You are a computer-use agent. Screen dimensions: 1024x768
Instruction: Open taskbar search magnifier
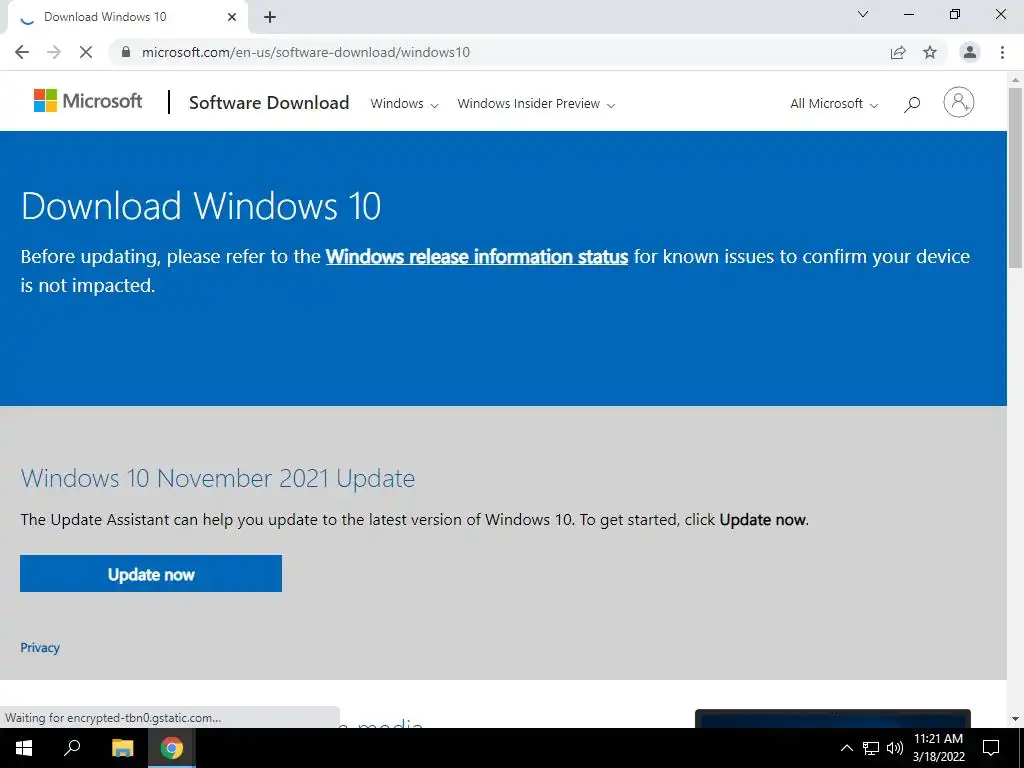[x=72, y=748]
